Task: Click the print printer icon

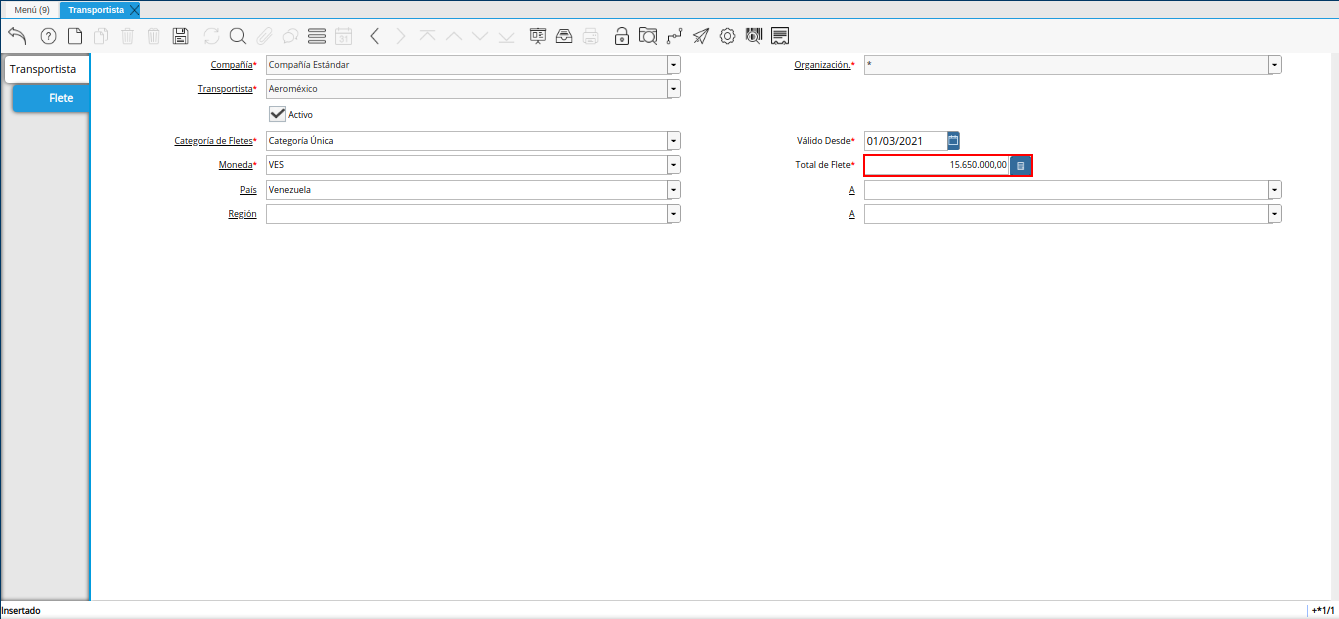Action: click(591, 36)
